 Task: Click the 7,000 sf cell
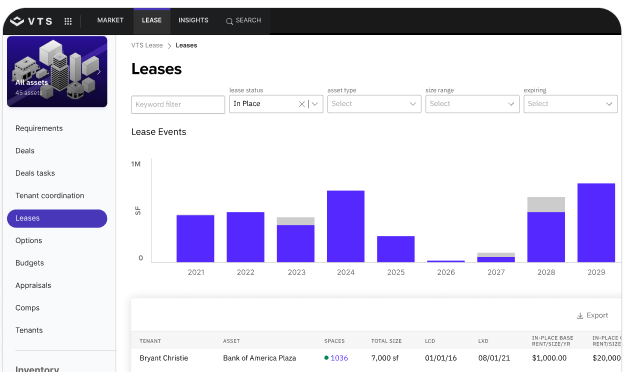pos(385,358)
